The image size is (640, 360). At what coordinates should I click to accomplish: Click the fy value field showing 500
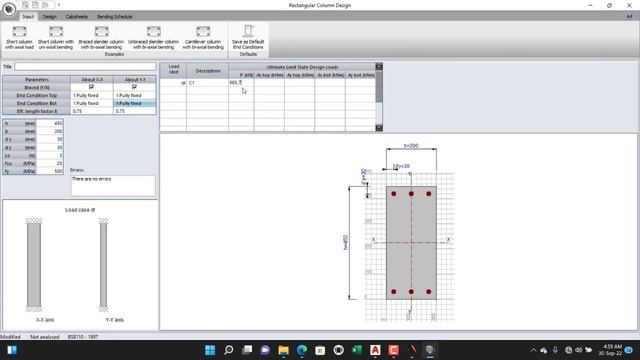(x=50, y=171)
